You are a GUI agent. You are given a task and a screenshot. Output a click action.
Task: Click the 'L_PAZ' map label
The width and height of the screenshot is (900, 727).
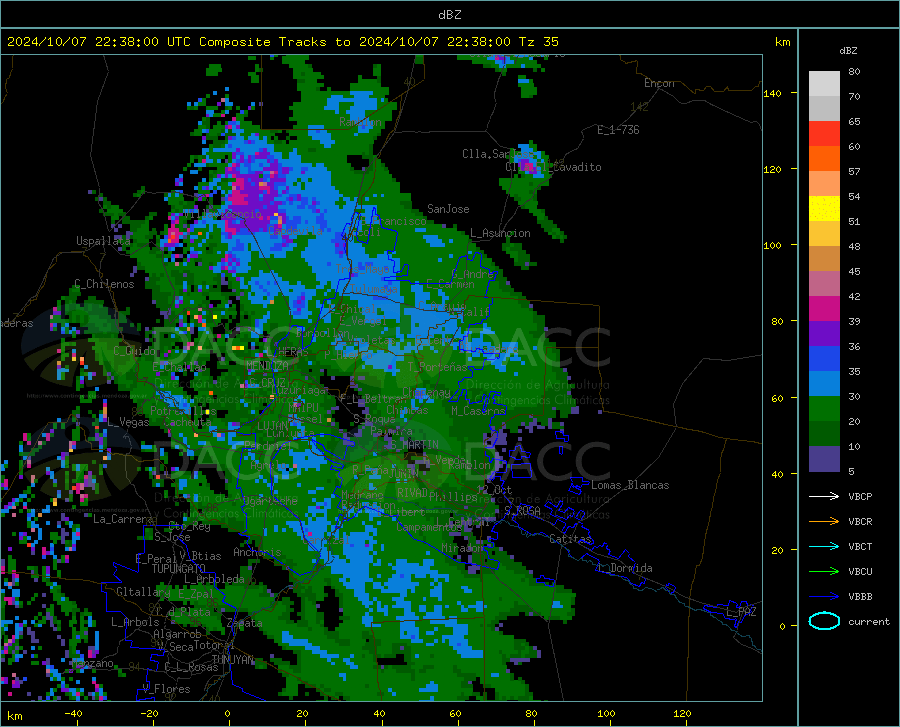tap(741, 612)
